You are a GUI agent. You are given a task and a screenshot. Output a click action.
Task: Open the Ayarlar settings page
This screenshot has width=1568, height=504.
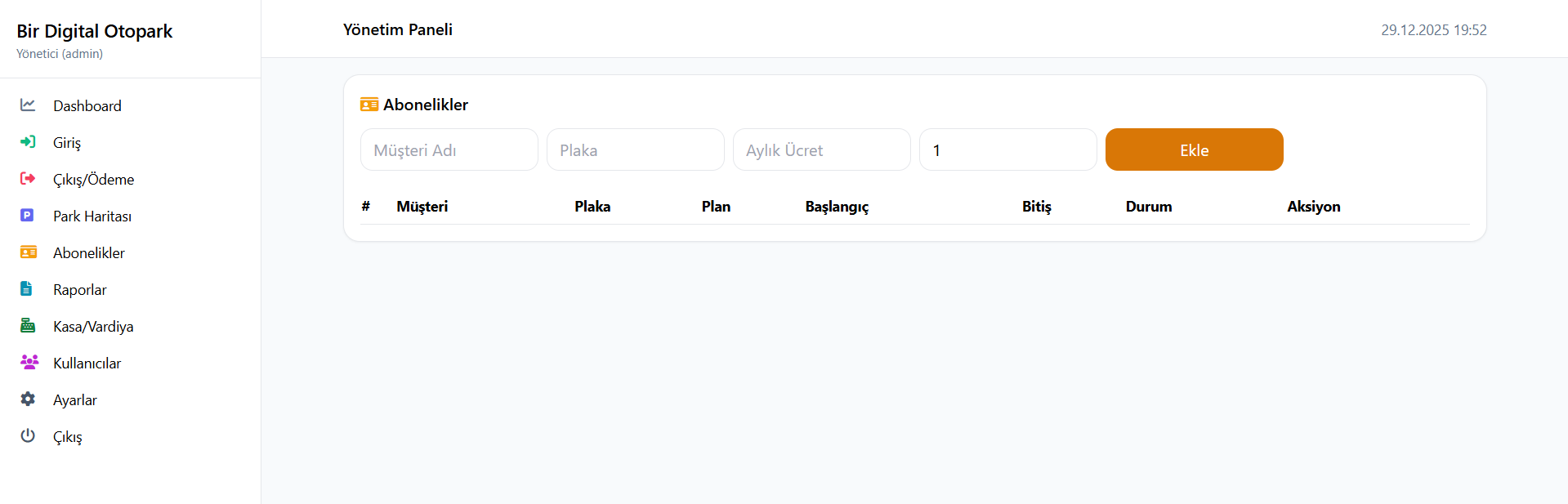pos(75,400)
